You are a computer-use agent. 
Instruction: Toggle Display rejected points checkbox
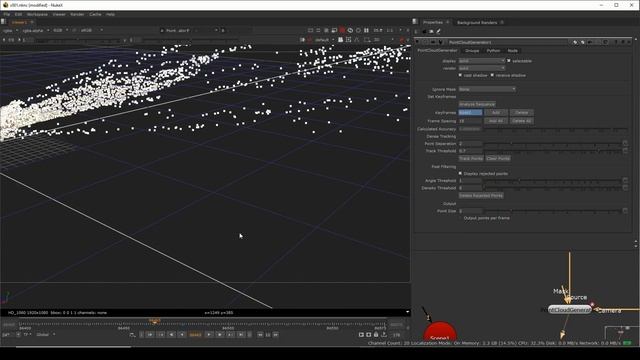click(x=460, y=173)
